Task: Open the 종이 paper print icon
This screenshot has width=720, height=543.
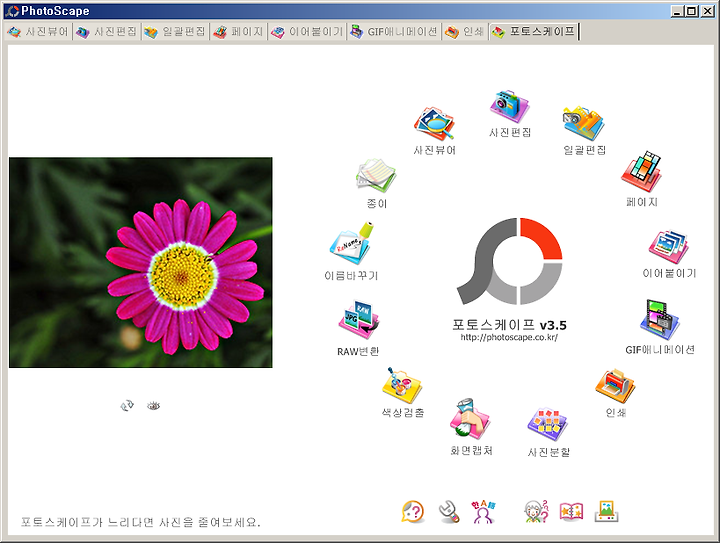Action: coord(376,176)
